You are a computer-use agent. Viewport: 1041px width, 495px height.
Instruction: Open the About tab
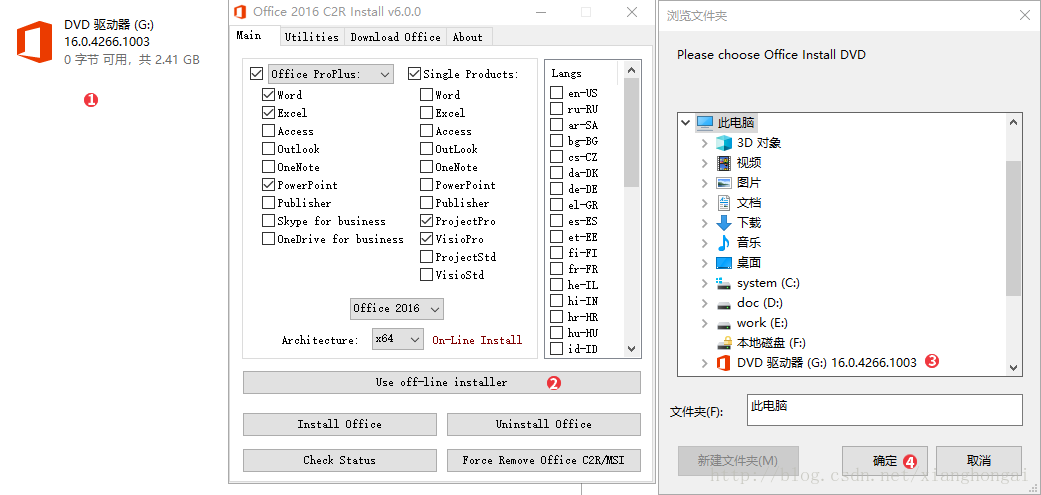tap(468, 37)
